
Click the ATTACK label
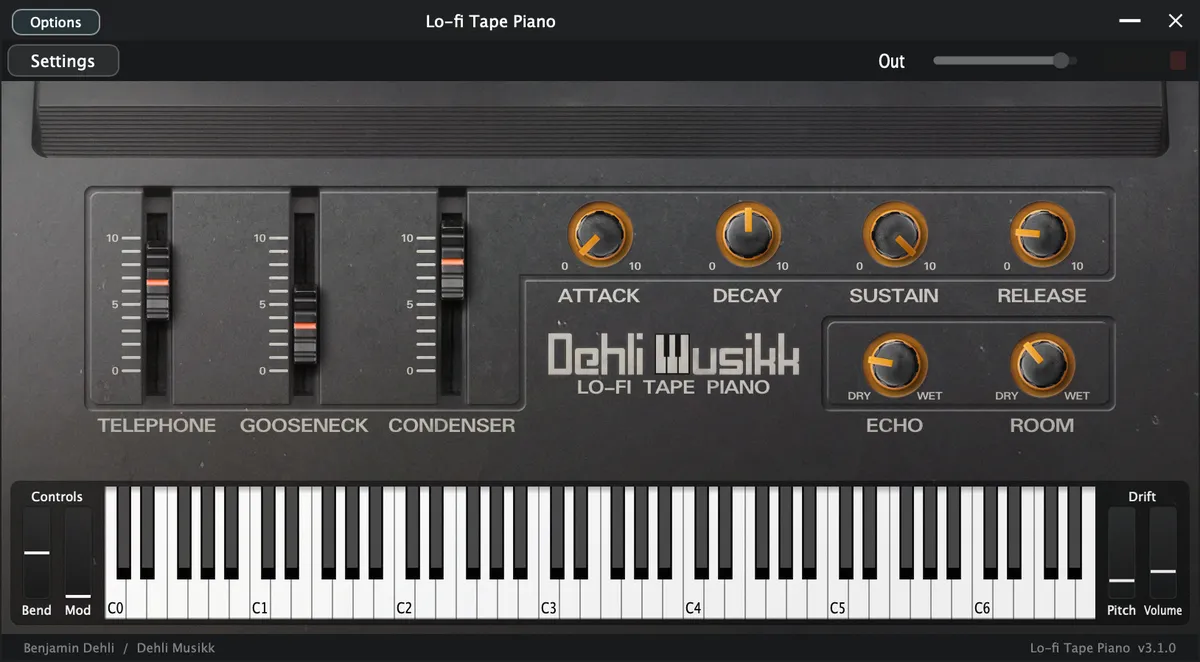tap(599, 295)
